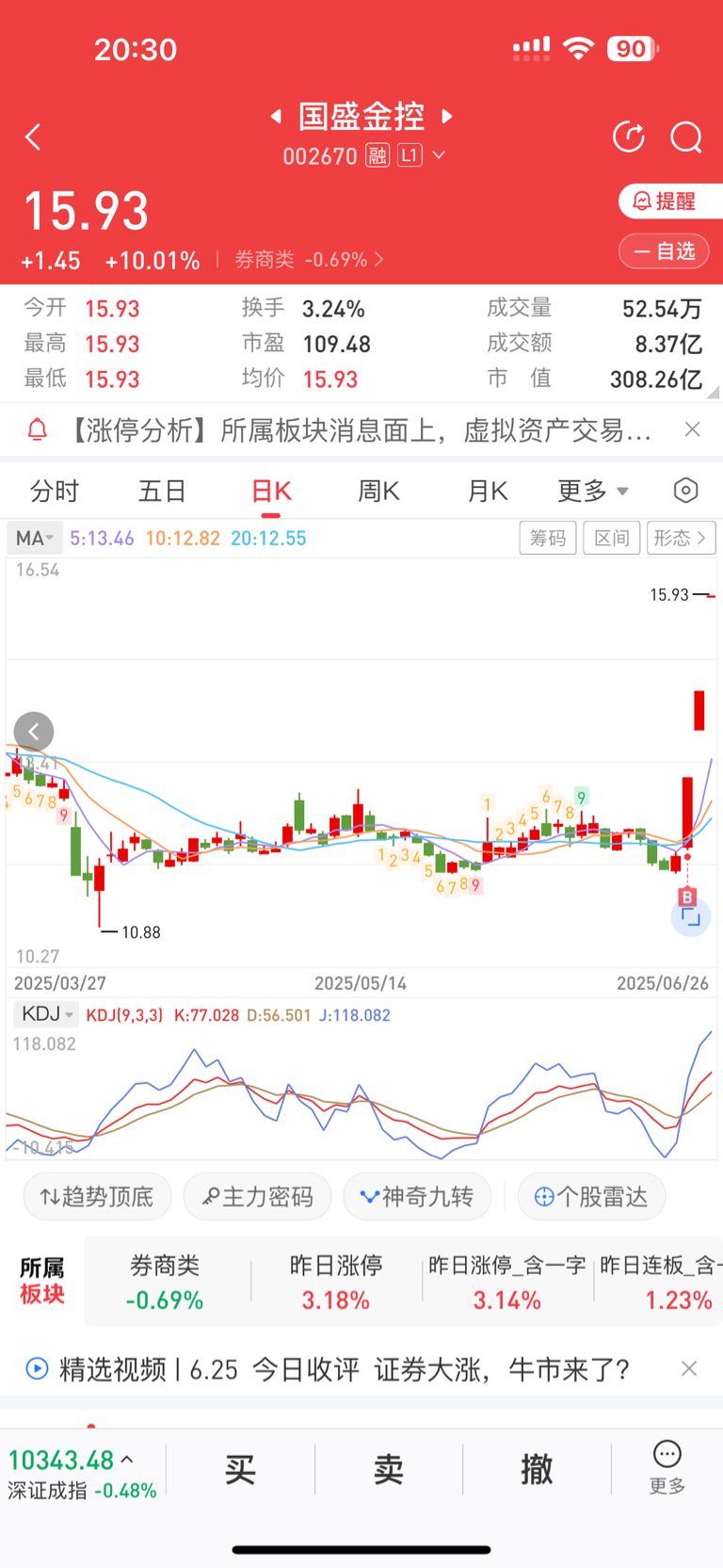The image size is (723, 1568).
Task: Open 券商类 sector link in header
Action: 309,259
